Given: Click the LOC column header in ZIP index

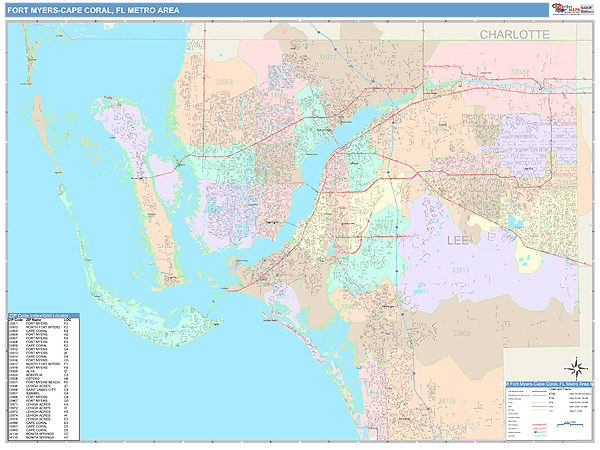Looking at the screenshot, I should [68, 319].
